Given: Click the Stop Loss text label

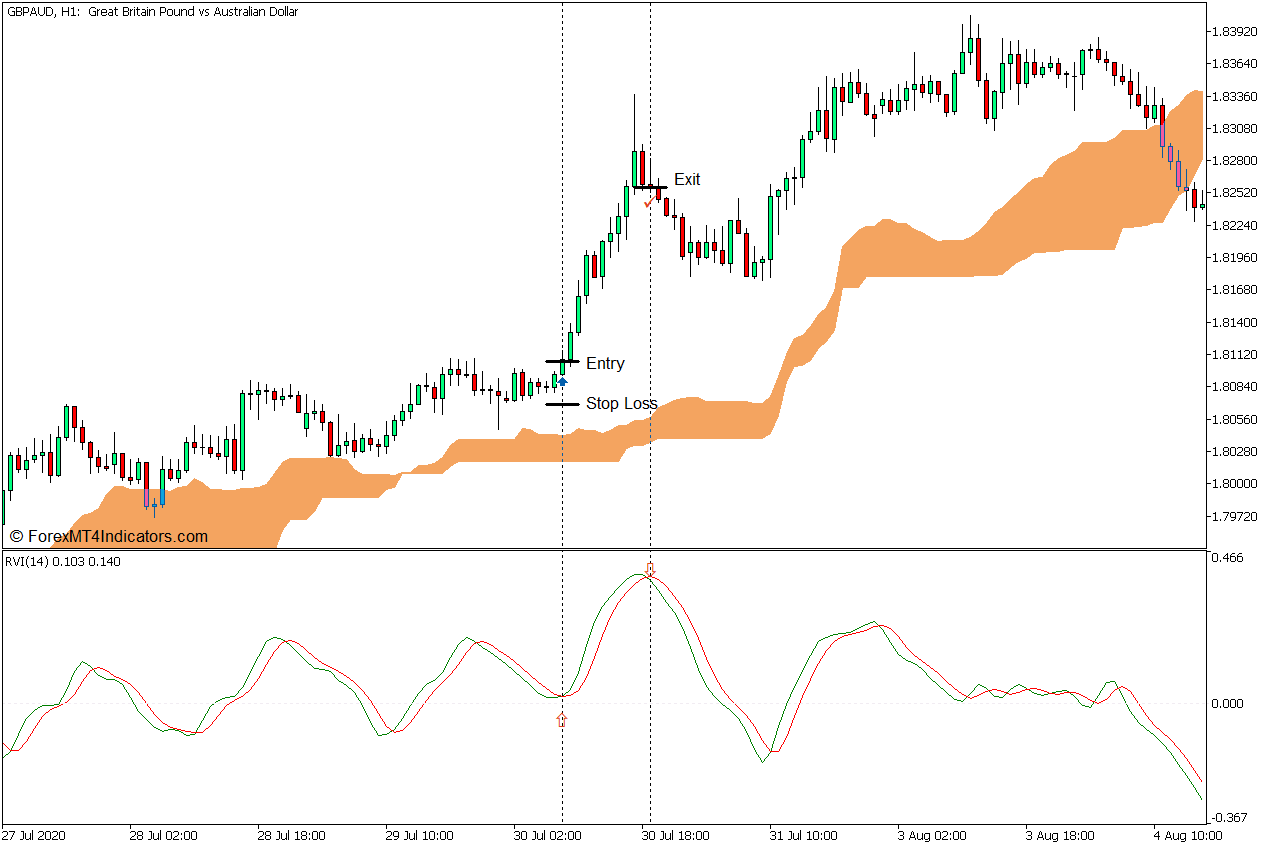Looking at the screenshot, I should [x=621, y=404].
